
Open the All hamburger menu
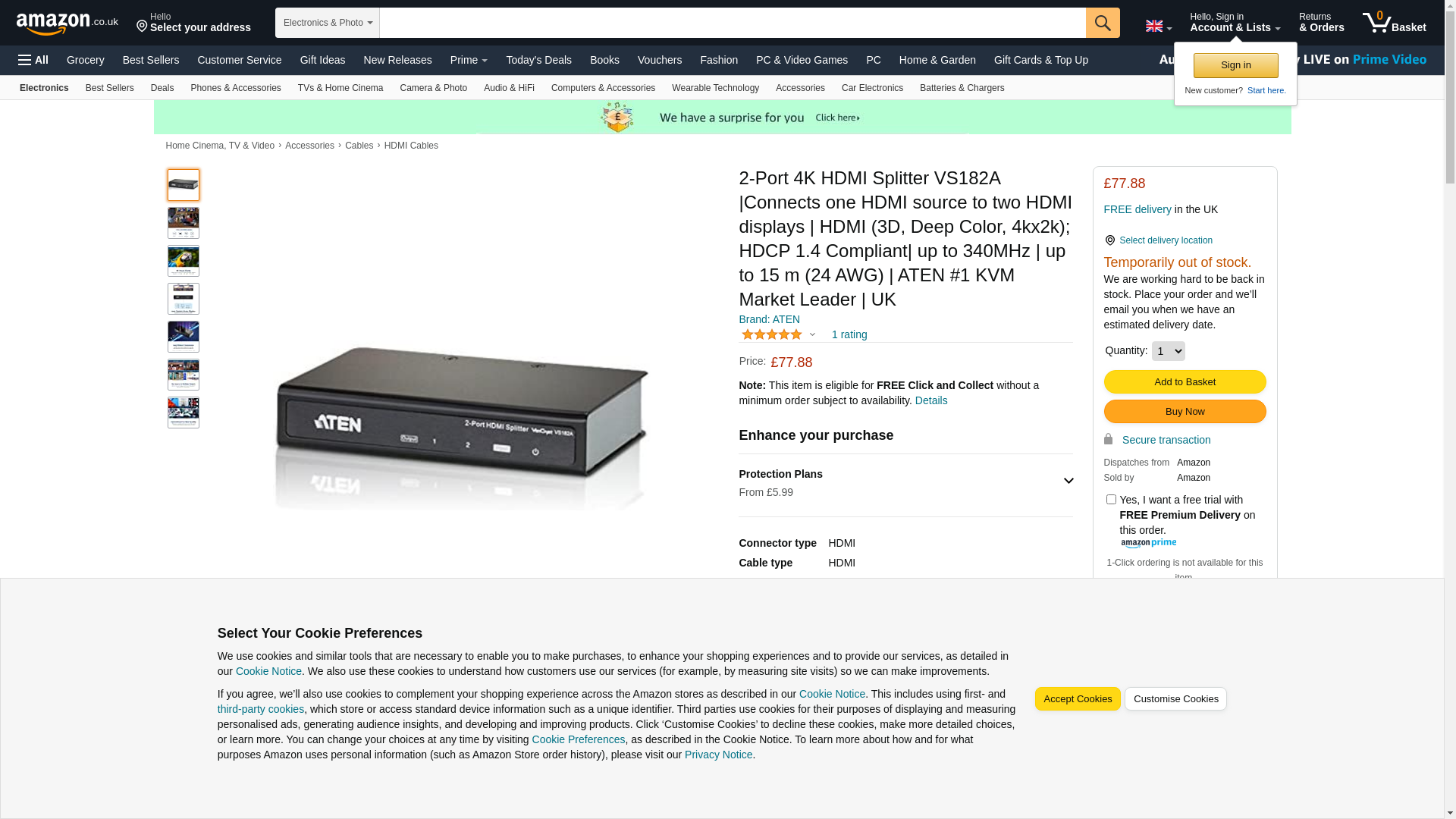tap(33, 60)
